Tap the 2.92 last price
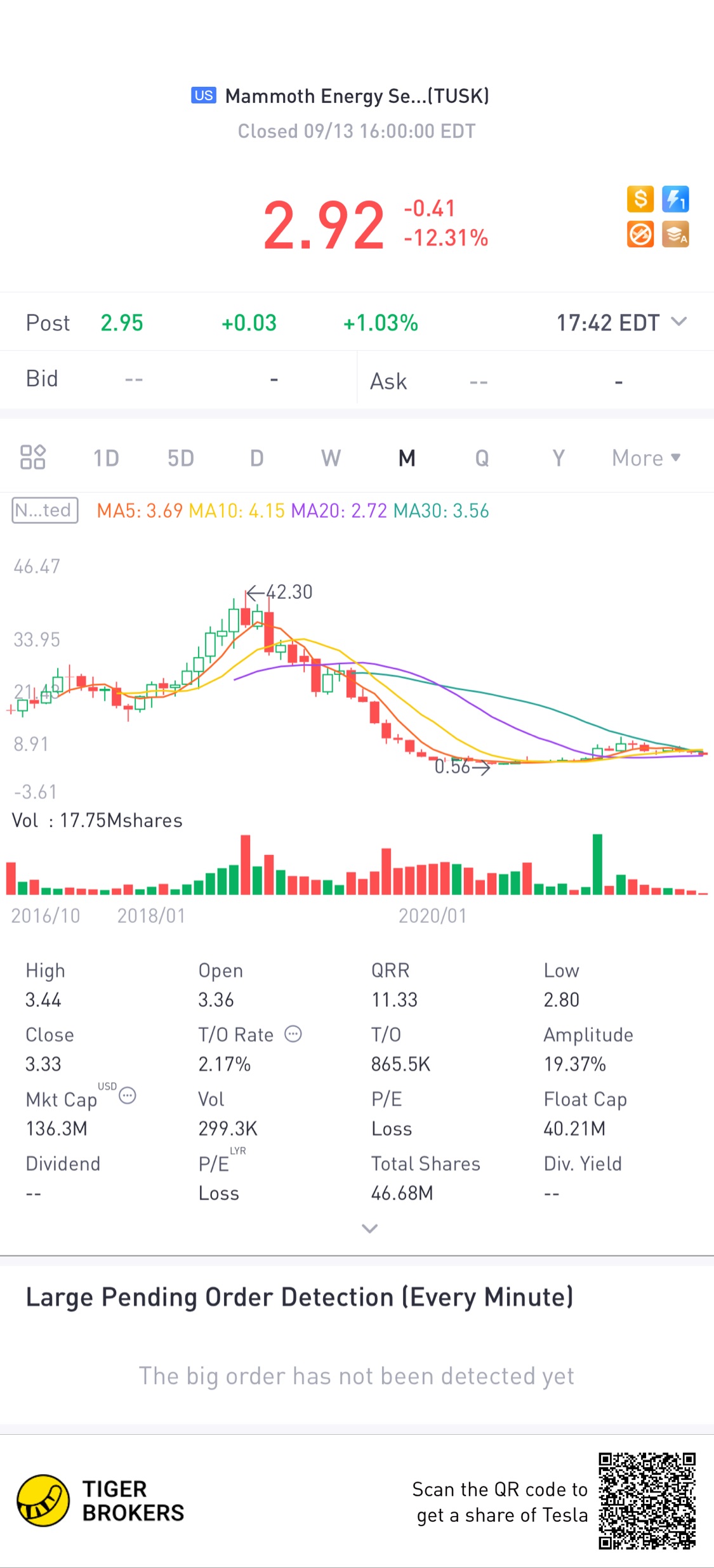714x1568 pixels. pos(324,225)
